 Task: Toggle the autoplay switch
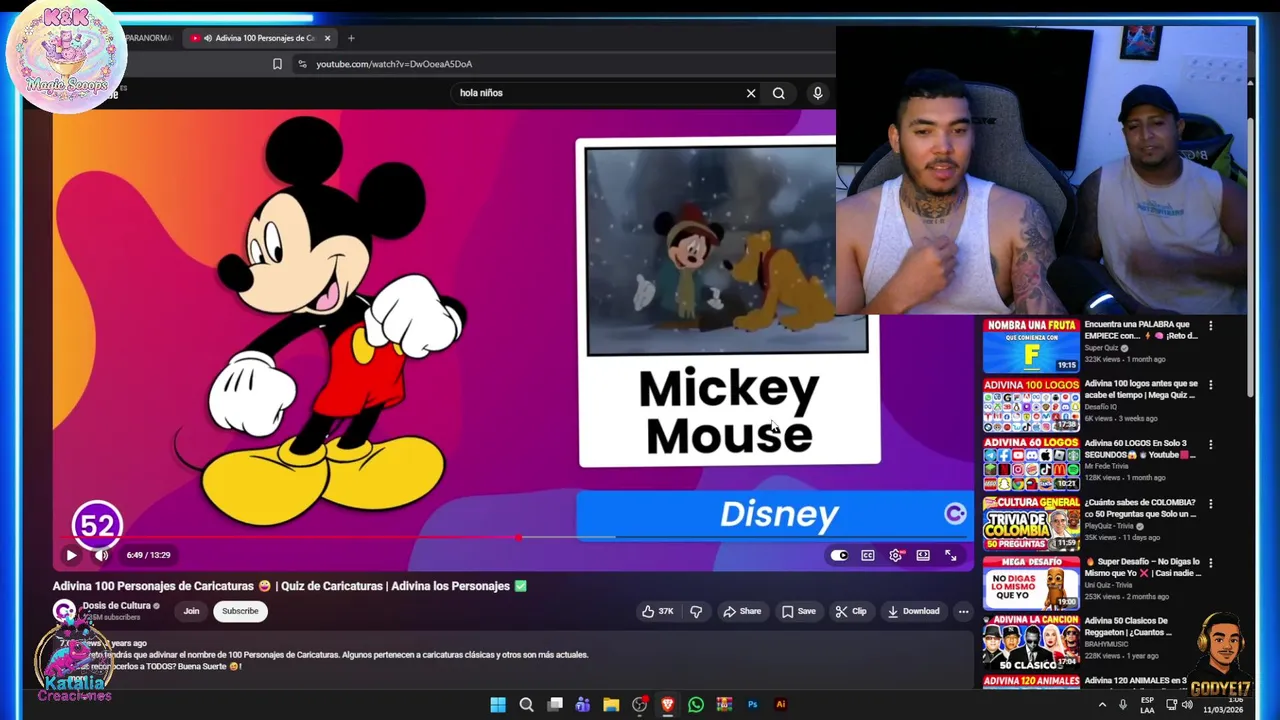(839, 555)
